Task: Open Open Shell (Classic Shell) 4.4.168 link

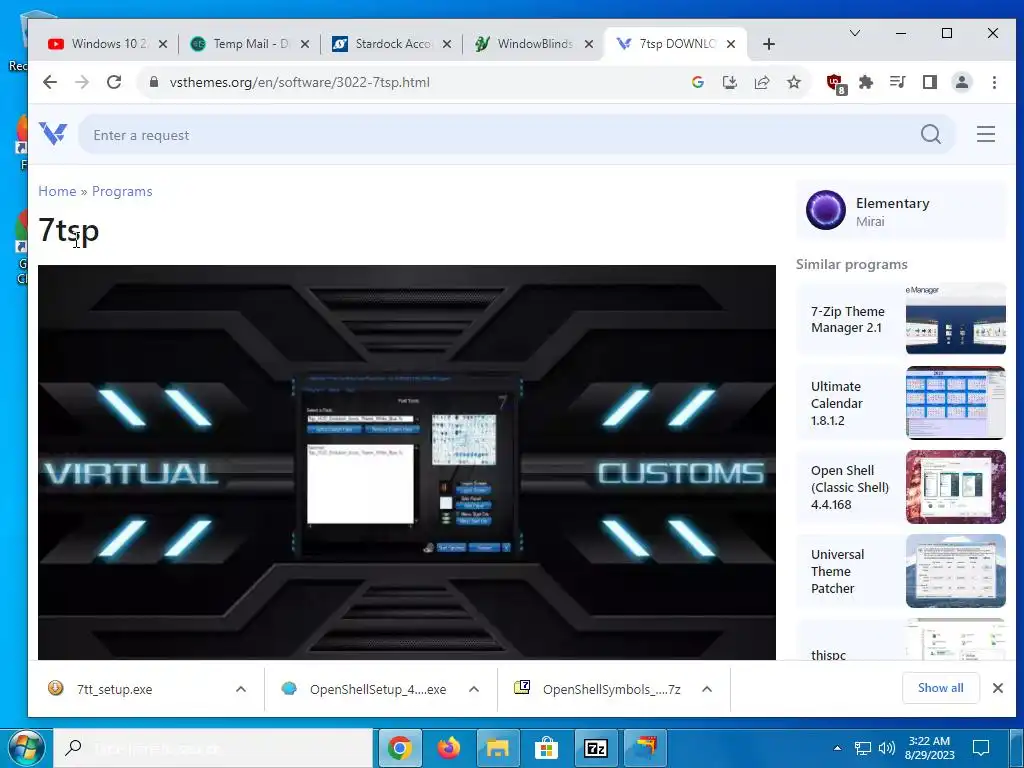Action: pyautogui.click(x=850, y=487)
